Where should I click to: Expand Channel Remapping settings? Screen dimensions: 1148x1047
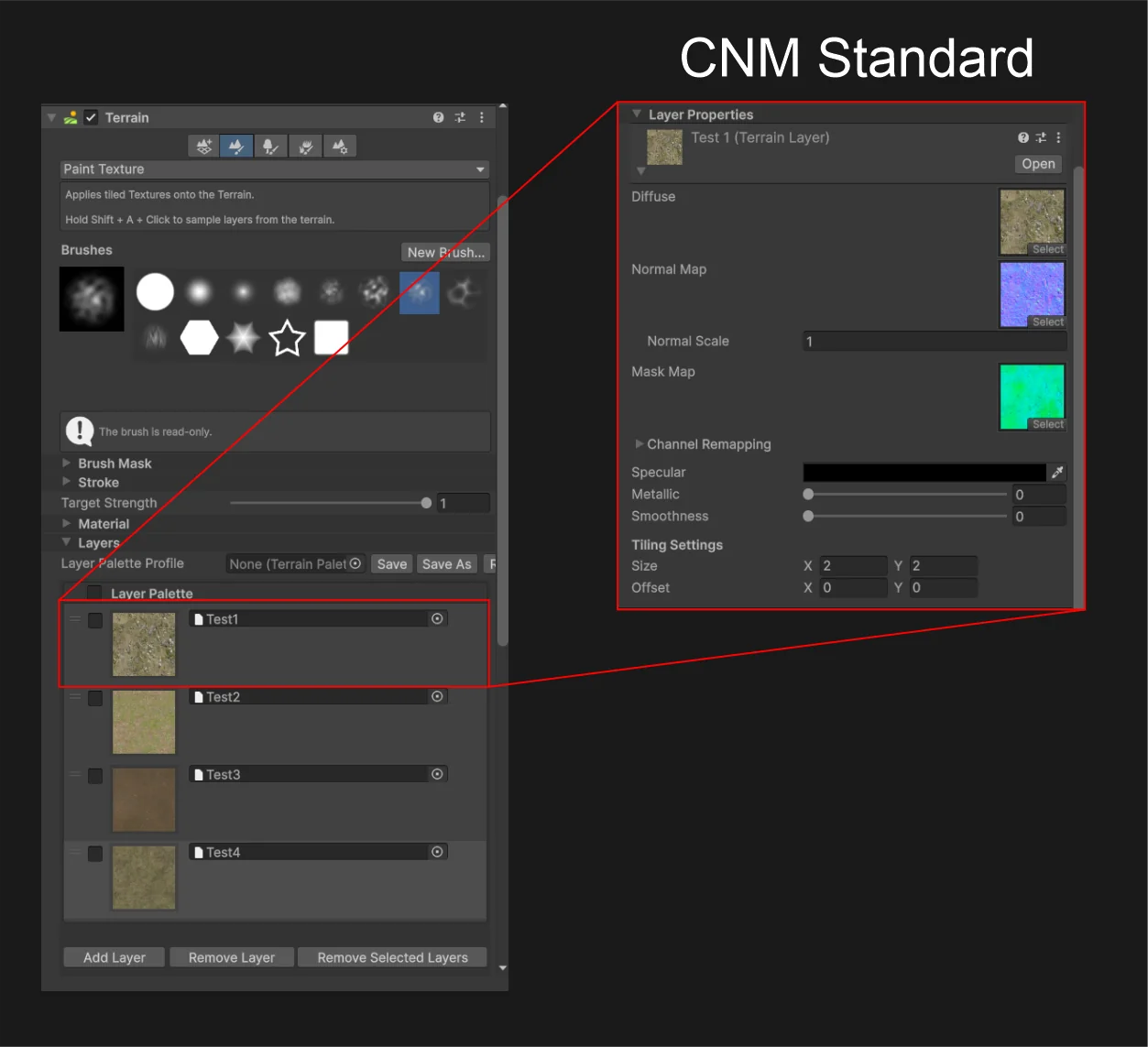(x=640, y=444)
